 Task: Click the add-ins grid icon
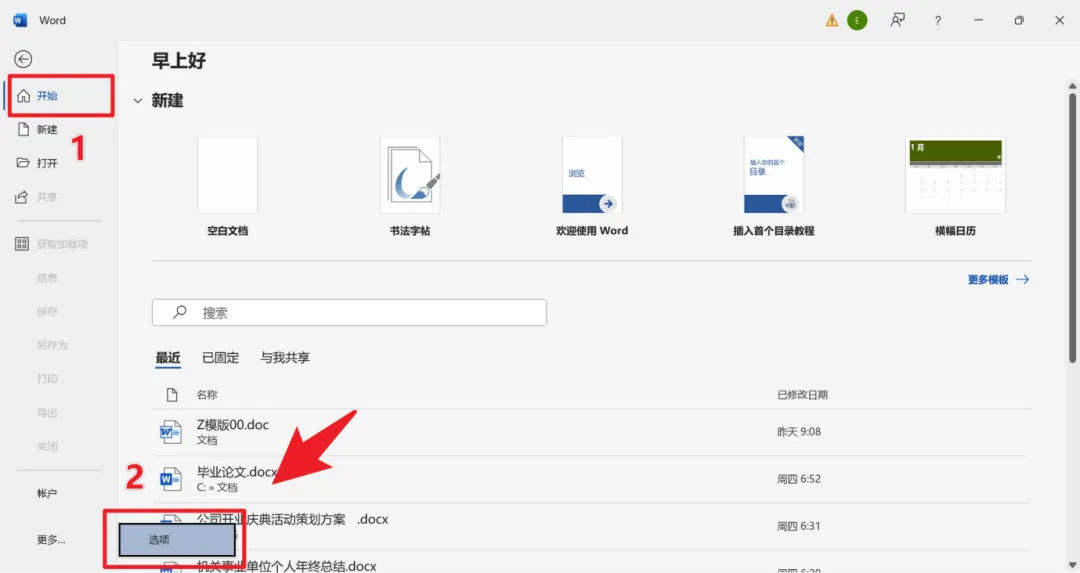tap(22, 244)
